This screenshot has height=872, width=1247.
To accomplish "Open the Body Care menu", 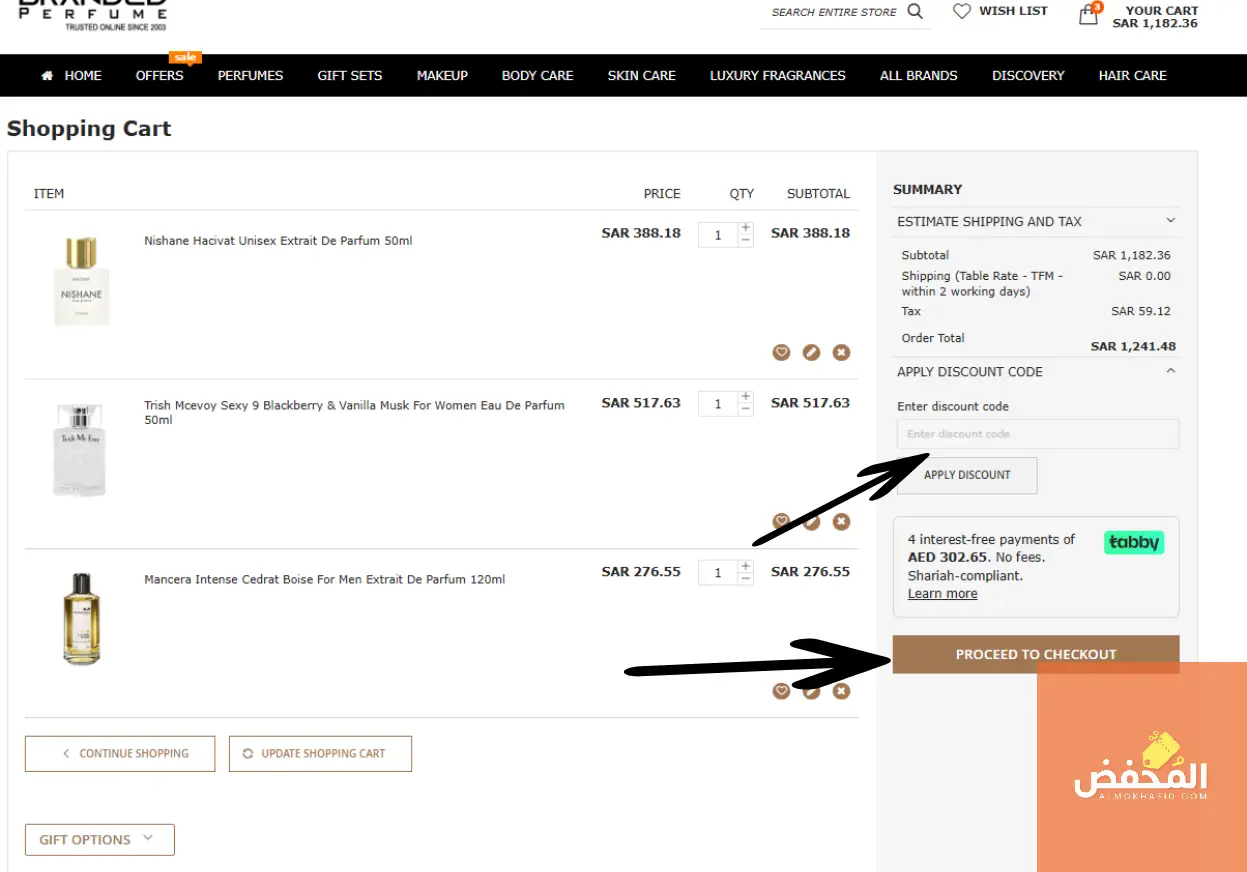I will point(538,75).
